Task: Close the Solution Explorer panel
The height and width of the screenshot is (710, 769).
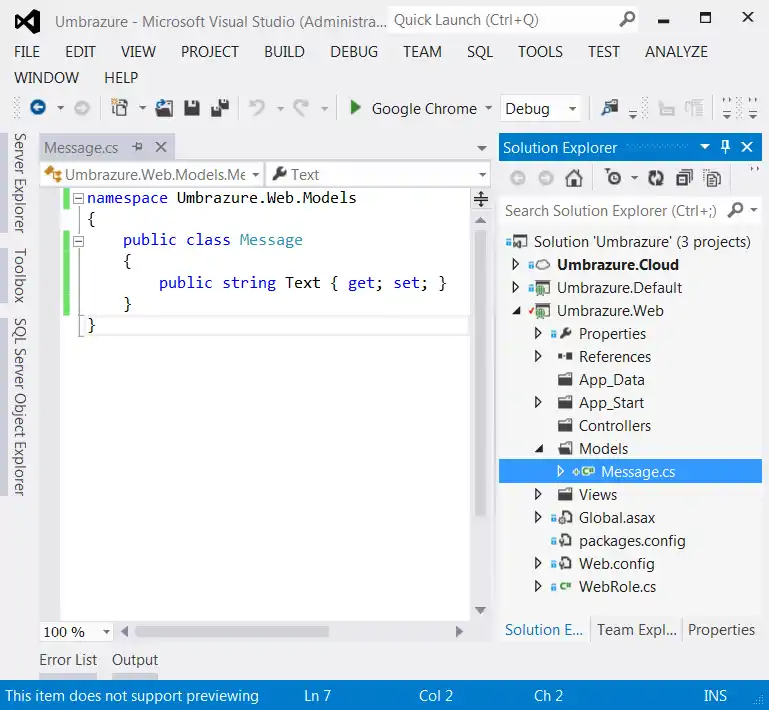Action: pyautogui.click(x=747, y=147)
